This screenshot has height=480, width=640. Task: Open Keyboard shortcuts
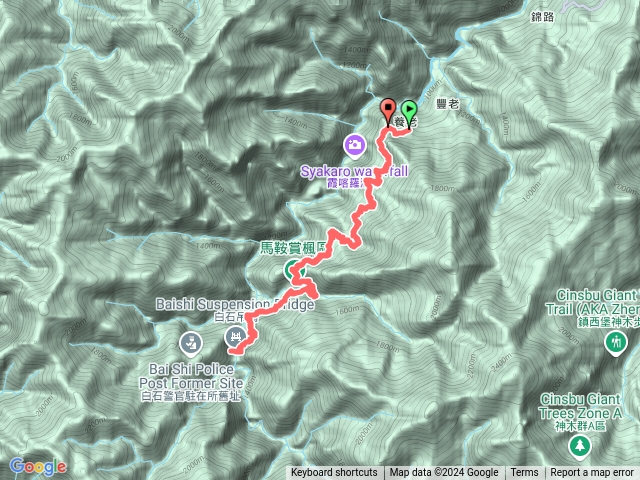click(x=334, y=473)
